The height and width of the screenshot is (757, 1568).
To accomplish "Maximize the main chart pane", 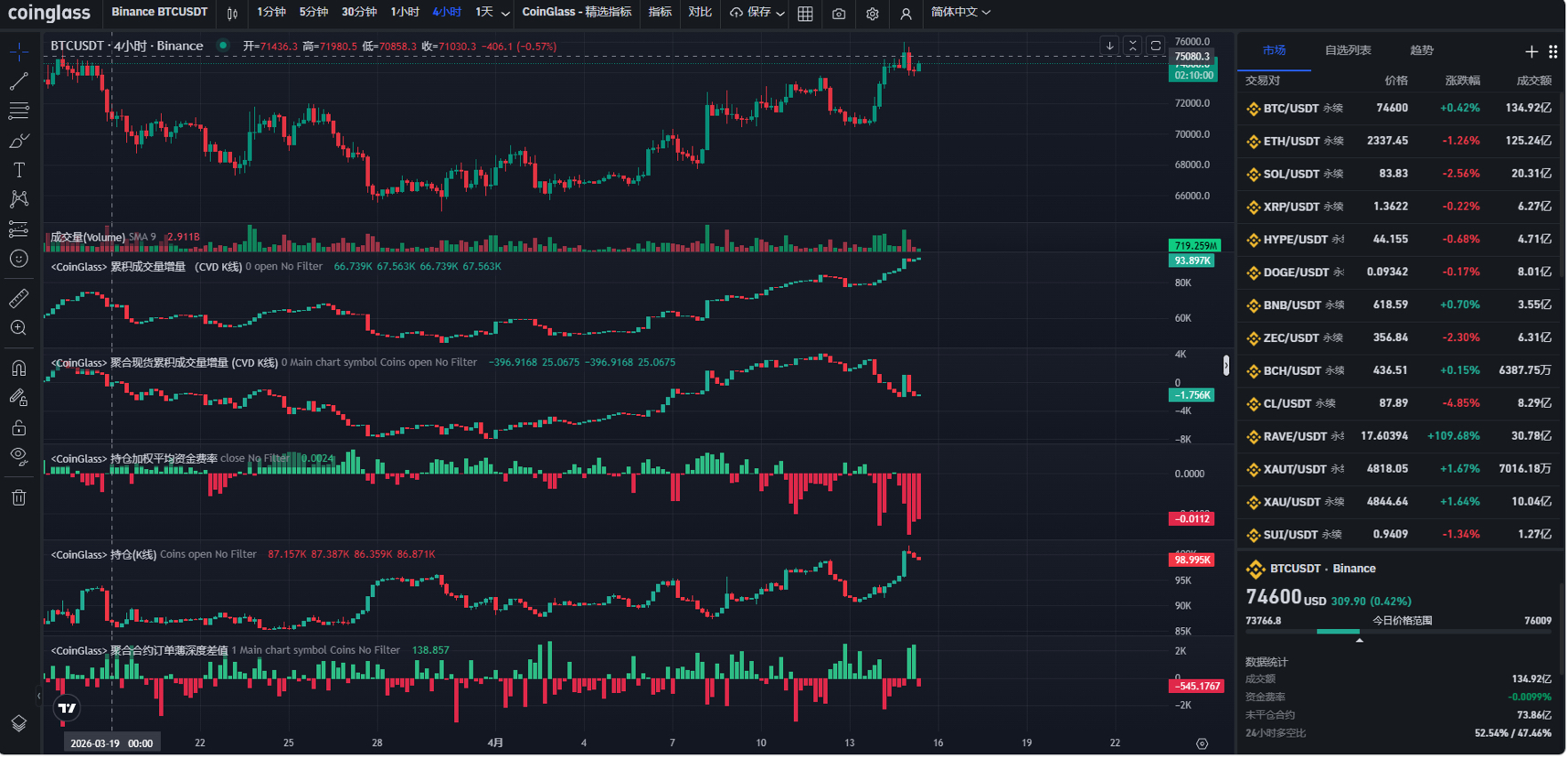I will tap(1156, 46).
